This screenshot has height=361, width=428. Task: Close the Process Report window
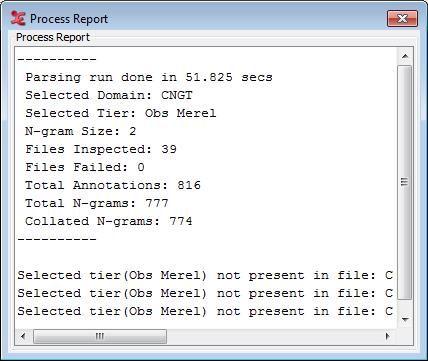tap(402, 18)
